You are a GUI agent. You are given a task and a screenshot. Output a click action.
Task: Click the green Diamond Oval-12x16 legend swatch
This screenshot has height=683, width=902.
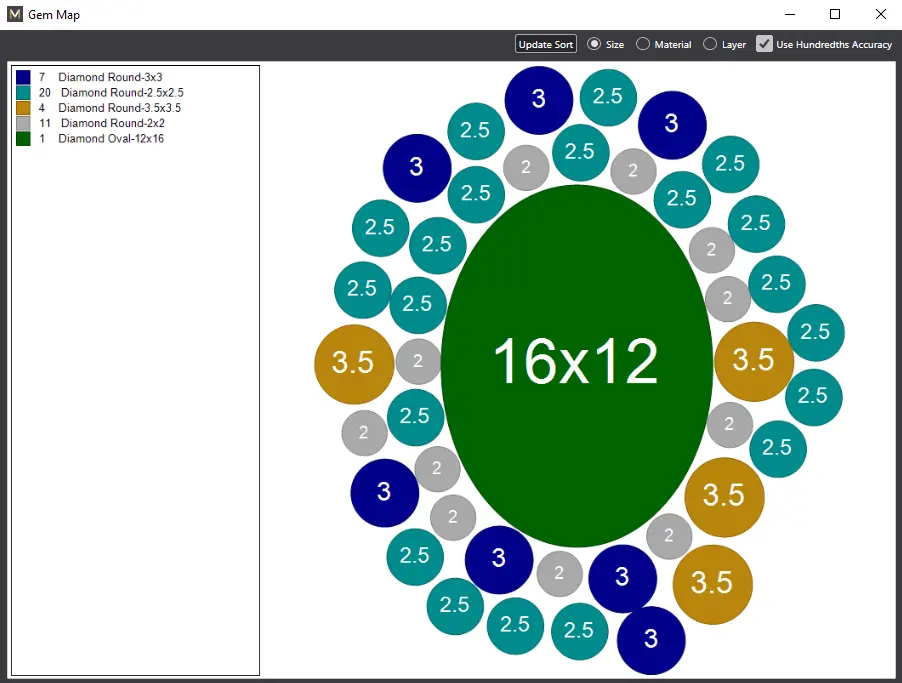(23, 139)
